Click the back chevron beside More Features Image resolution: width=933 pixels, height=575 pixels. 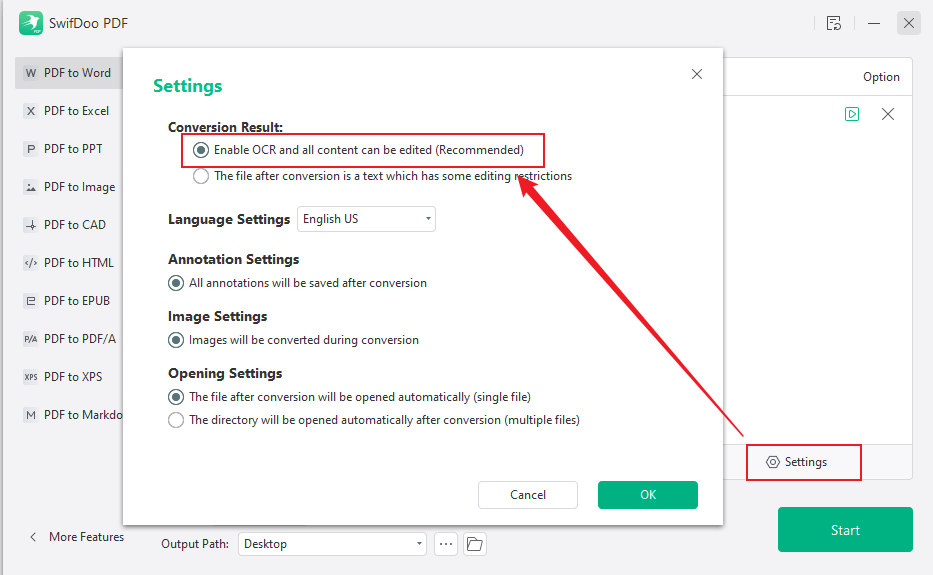tap(33, 537)
